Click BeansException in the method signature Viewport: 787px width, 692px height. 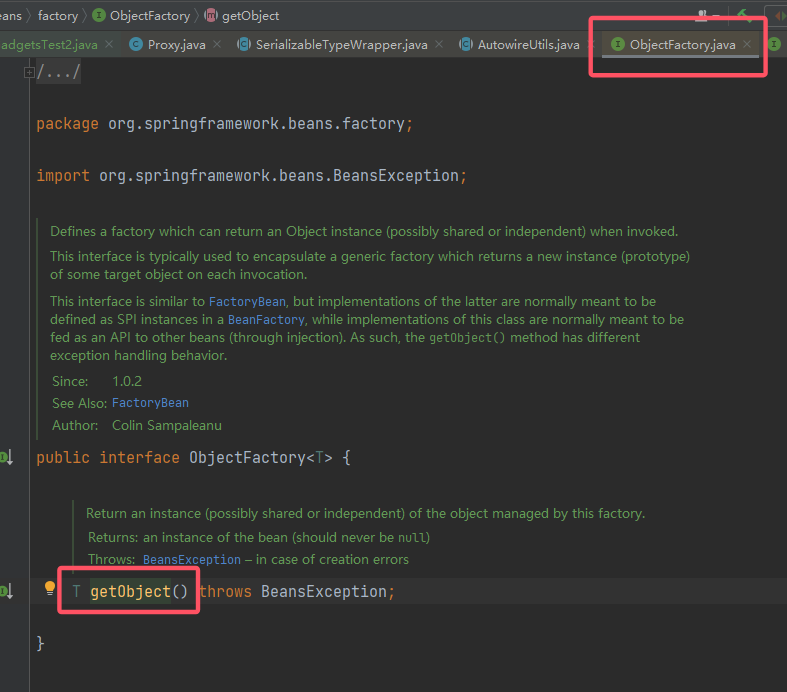[x=324, y=592]
